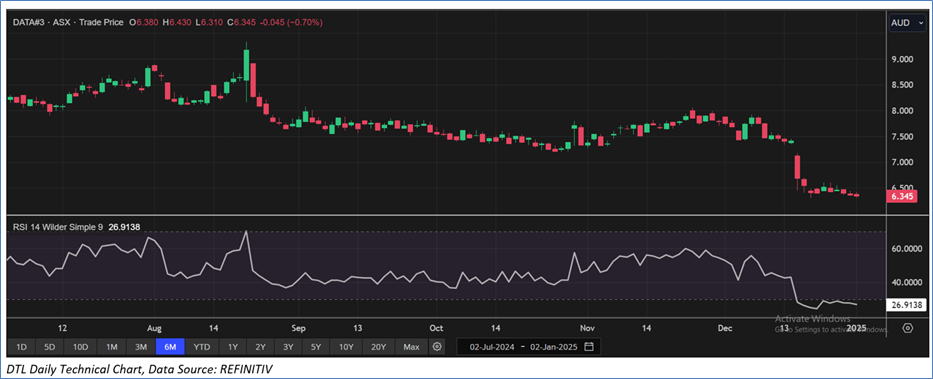Click the 7.500 price axis label

902,137
